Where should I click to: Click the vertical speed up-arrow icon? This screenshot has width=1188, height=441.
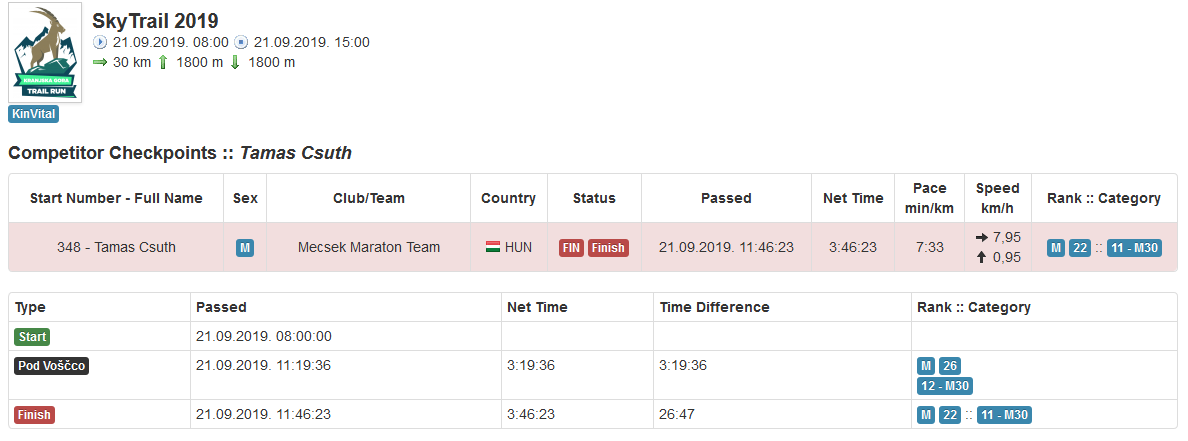coord(982,257)
